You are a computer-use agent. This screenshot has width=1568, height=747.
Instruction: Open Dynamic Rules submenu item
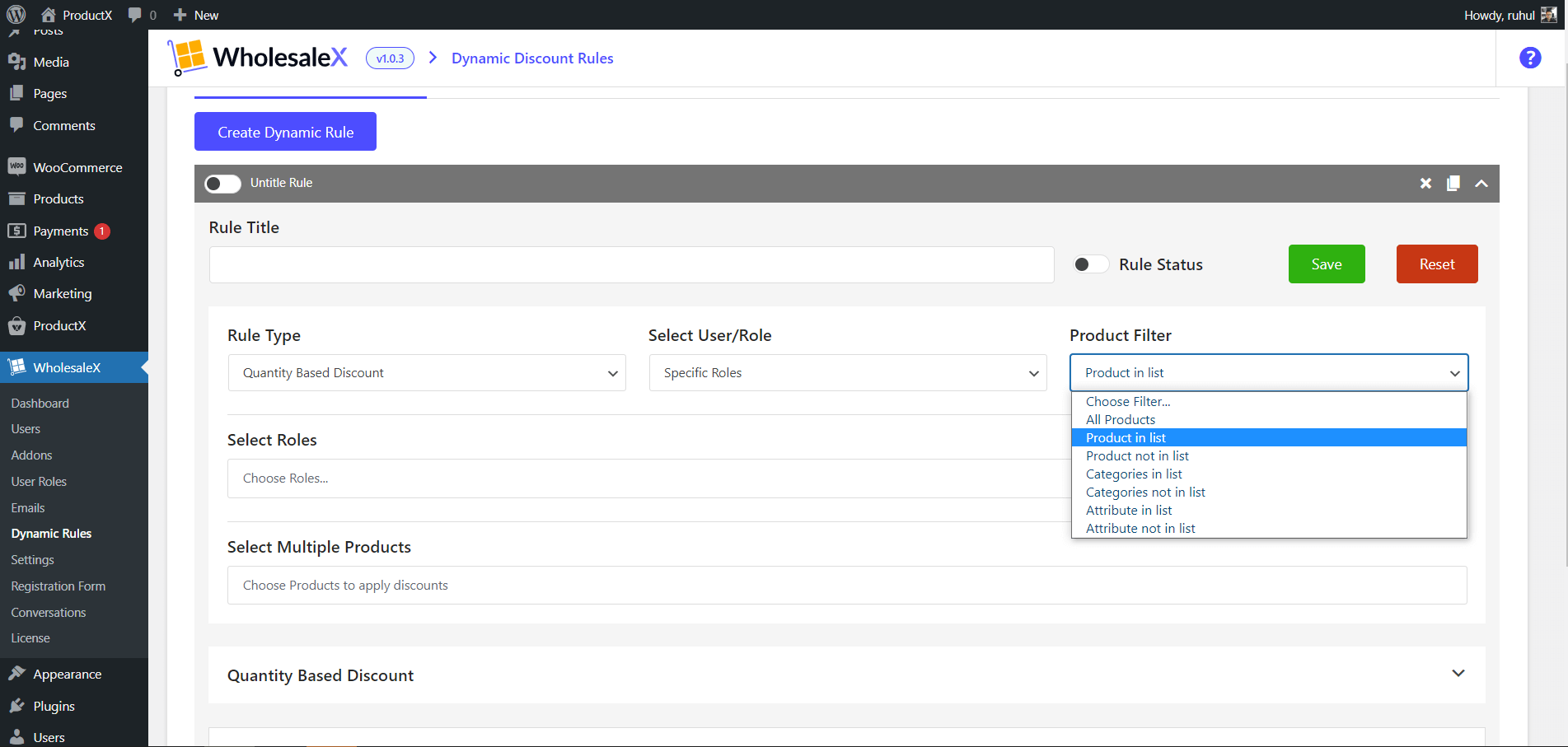51,534
